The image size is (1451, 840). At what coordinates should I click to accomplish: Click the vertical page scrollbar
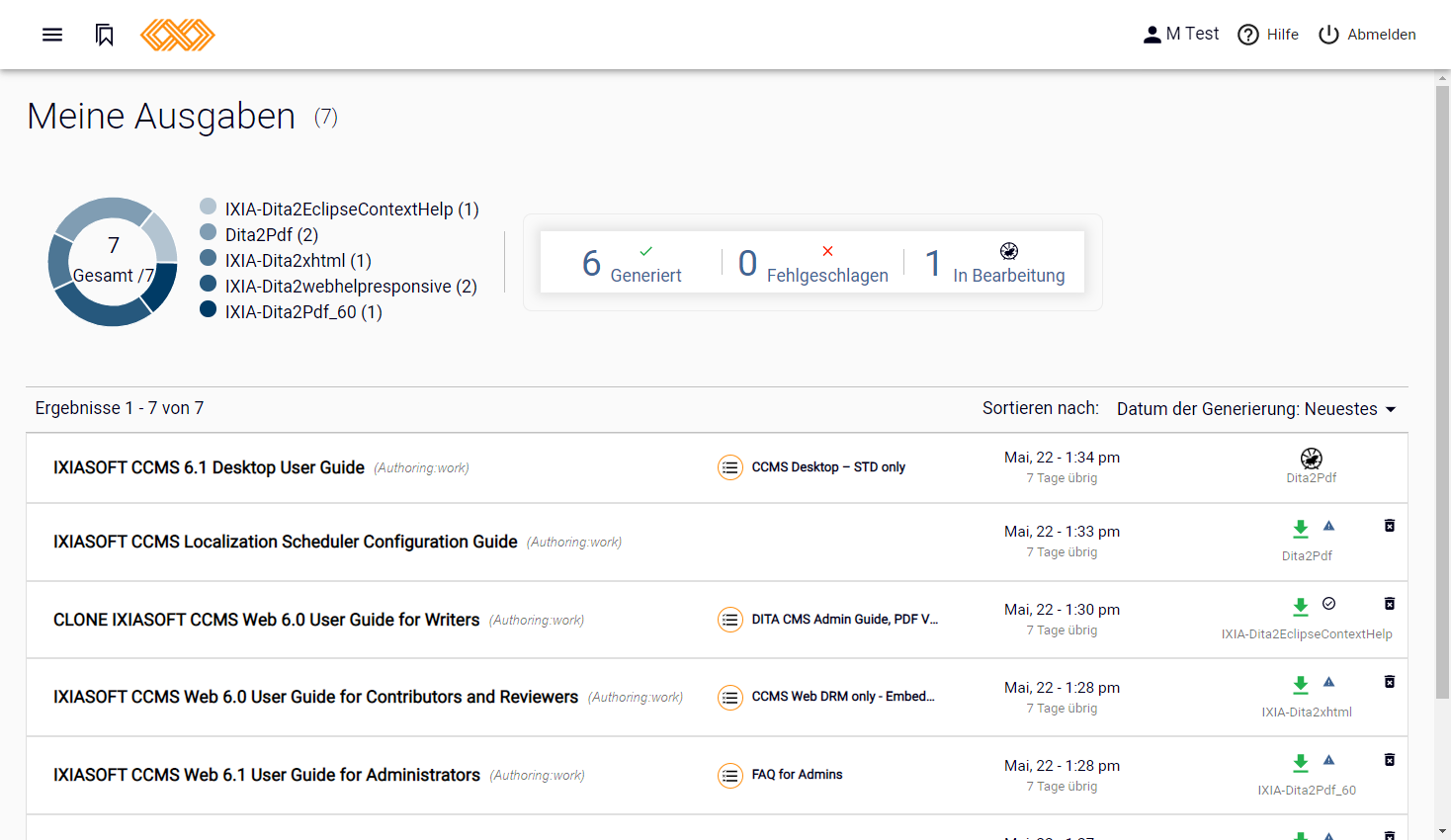[x=1443, y=390]
